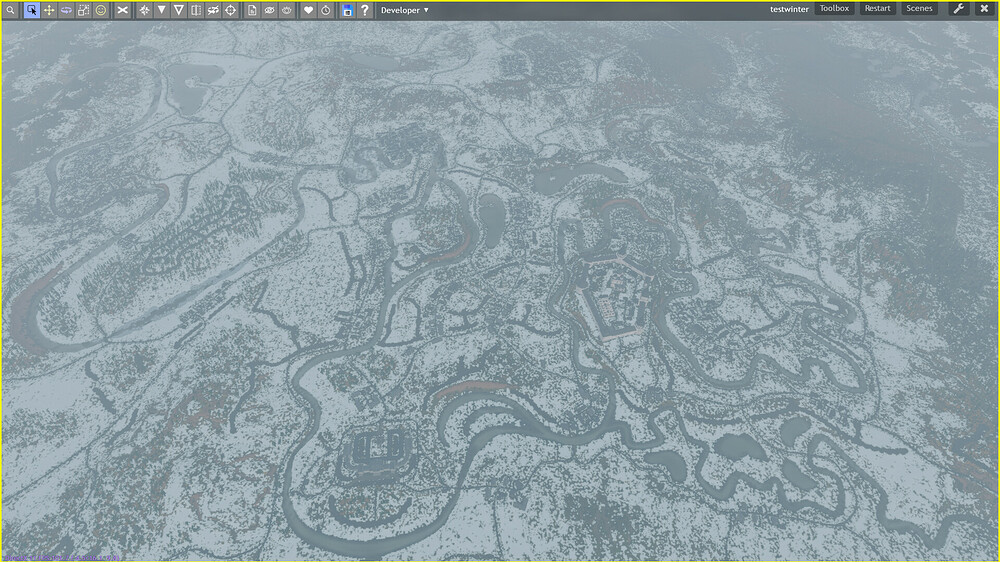1000x562 pixels.
Task: Select the arrow cursor selection tool
Action: (x=31, y=10)
